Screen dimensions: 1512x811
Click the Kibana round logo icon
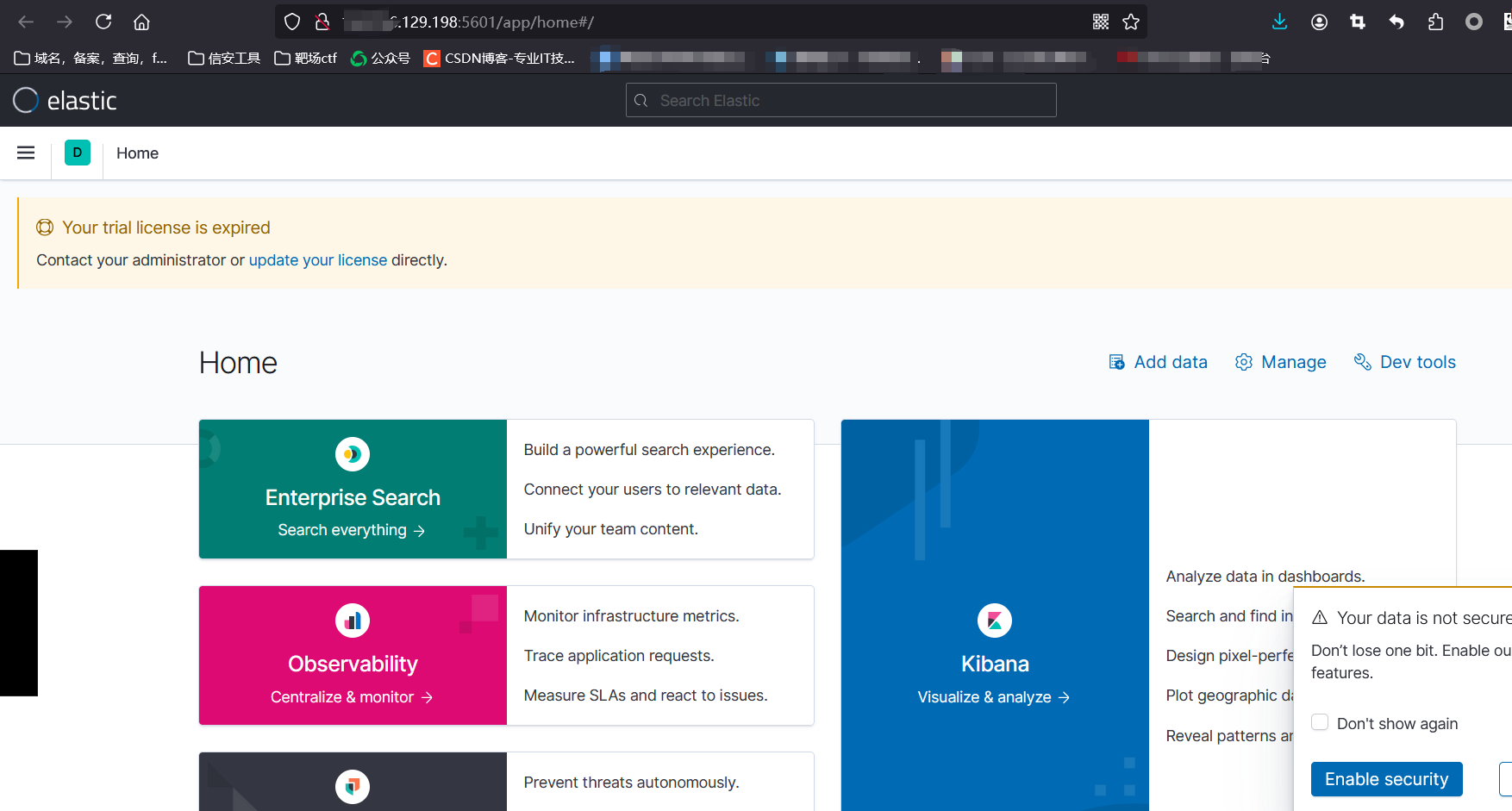pos(995,621)
